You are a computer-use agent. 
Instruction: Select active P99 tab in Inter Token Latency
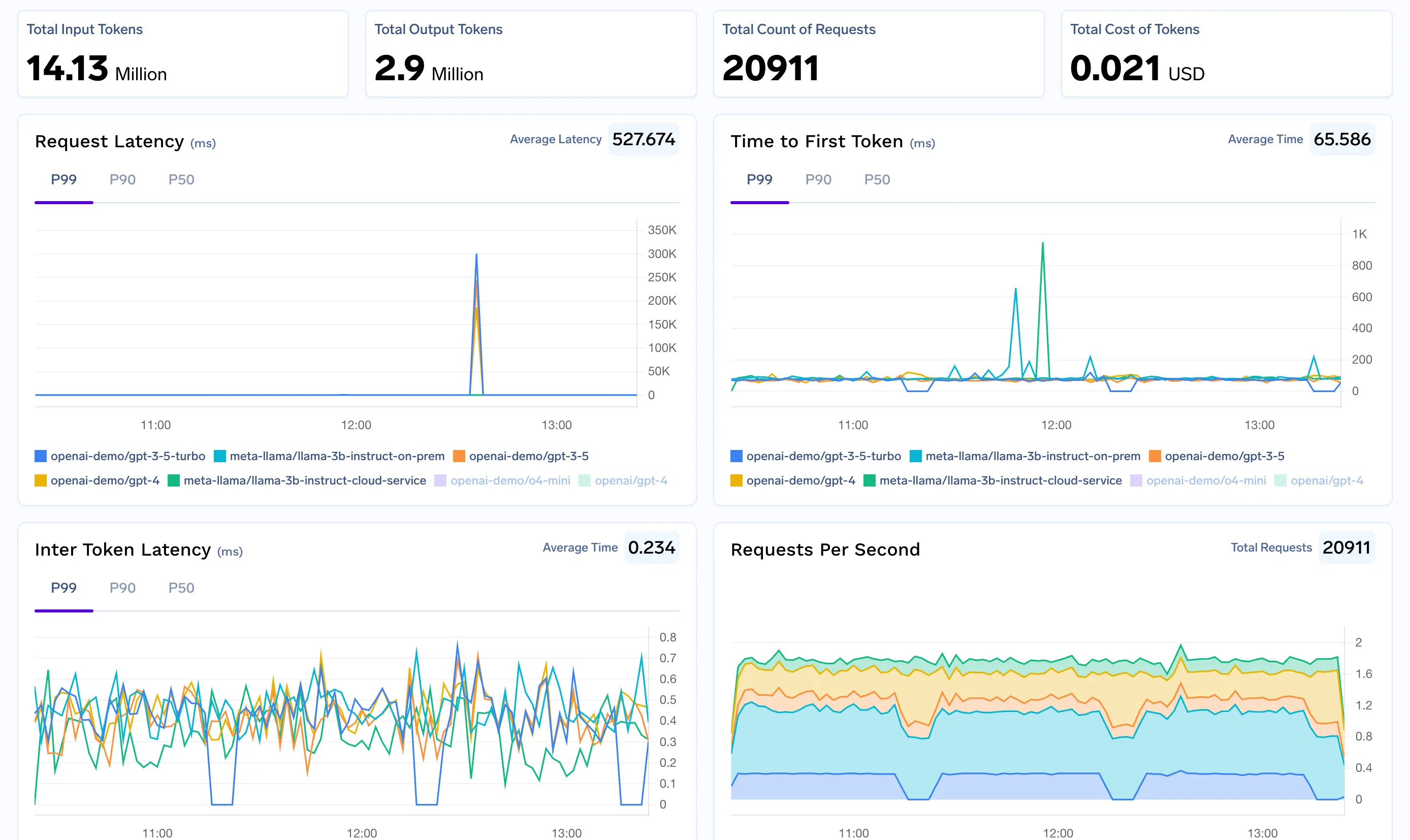[x=63, y=588]
